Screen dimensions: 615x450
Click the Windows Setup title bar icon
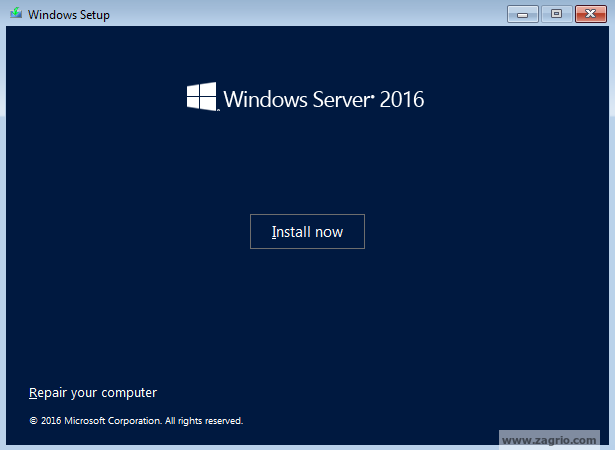click(x=16, y=14)
